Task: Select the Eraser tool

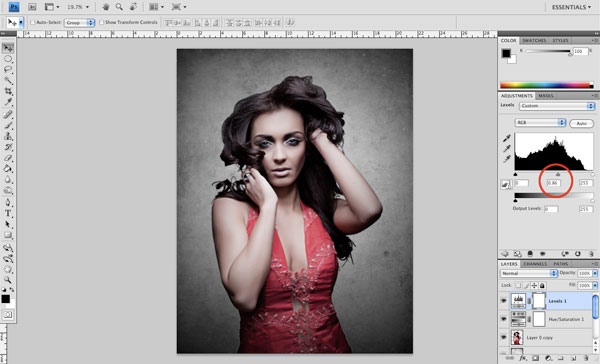Action: (8, 158)
